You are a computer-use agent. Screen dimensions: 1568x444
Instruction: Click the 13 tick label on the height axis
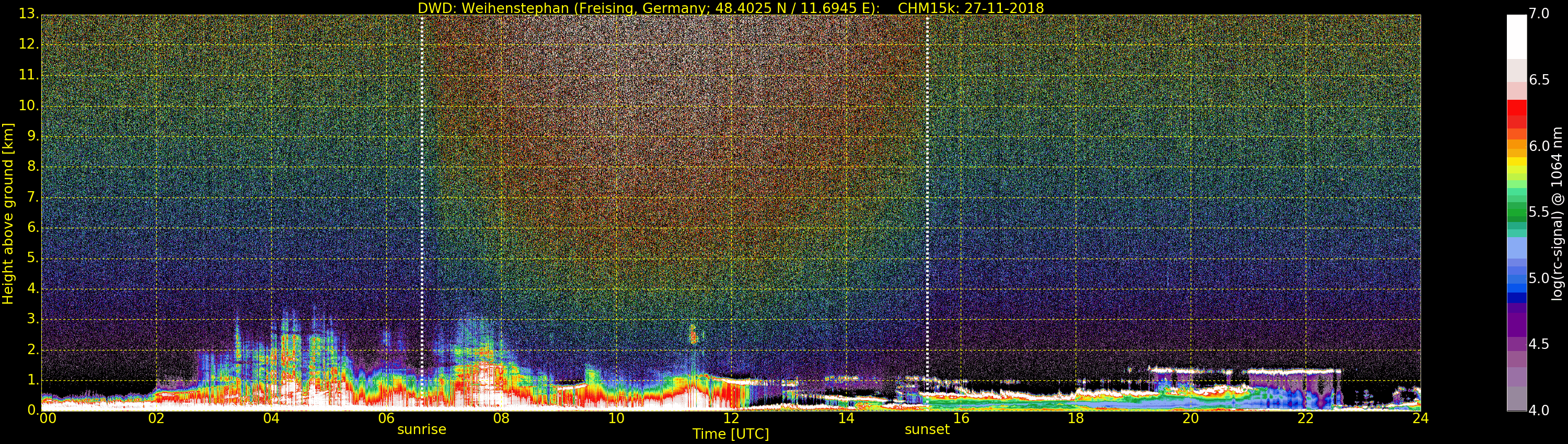coord(28,14)
